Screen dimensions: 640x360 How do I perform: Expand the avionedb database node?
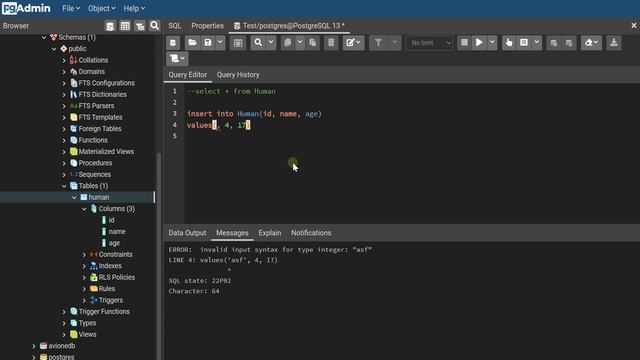click(34, 346)
